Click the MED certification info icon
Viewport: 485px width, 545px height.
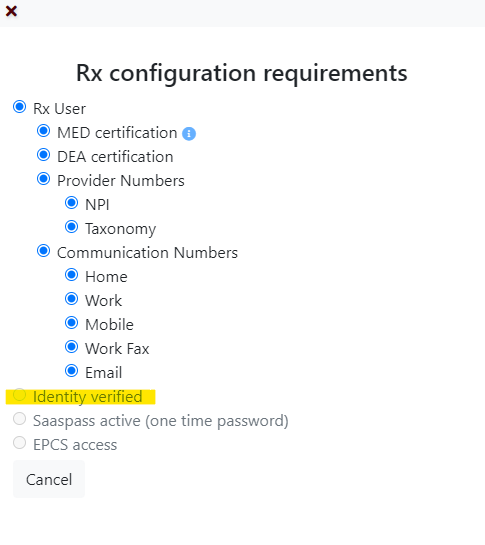tap(189, 133)
